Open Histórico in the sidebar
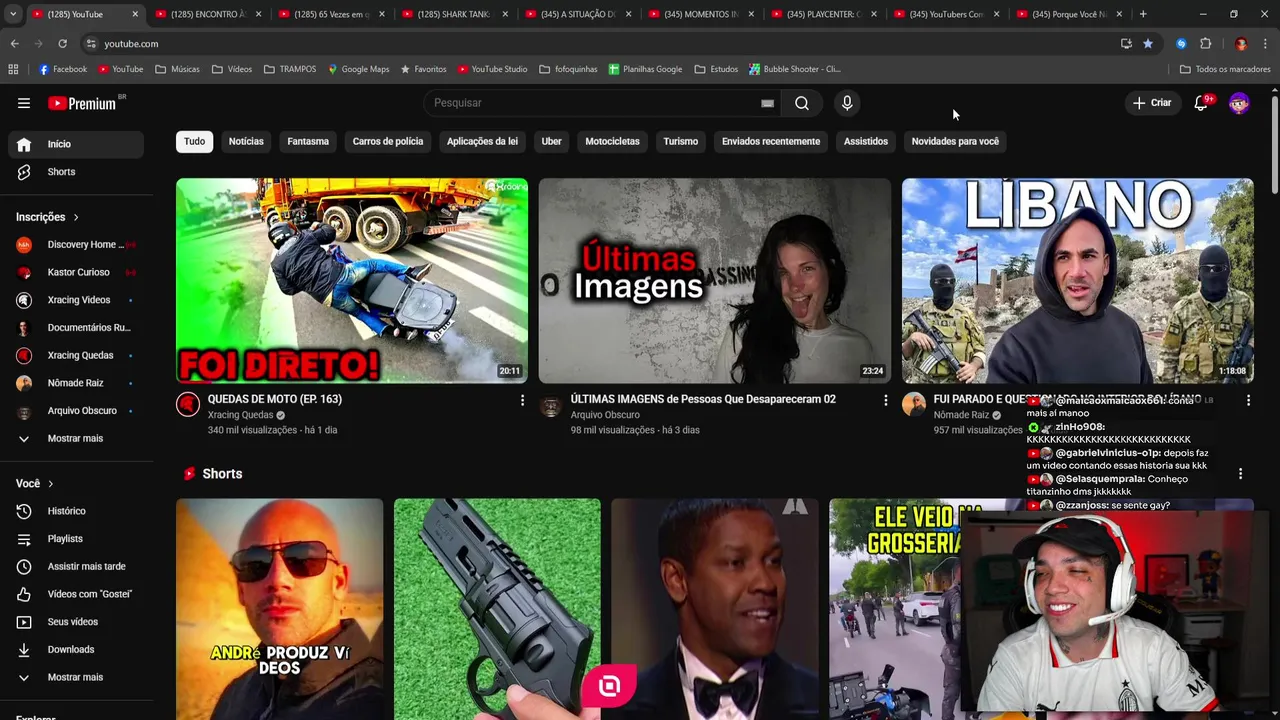 click(76, 511)
